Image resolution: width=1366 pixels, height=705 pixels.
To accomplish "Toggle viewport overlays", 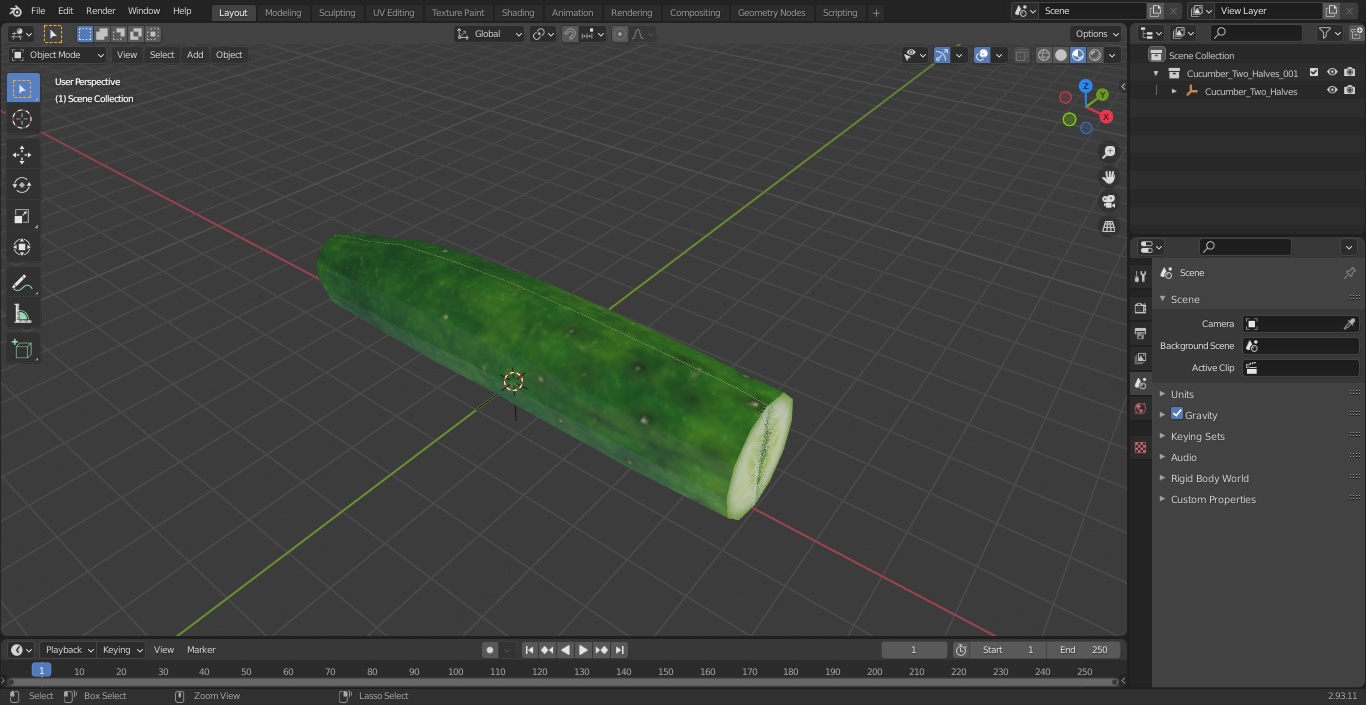I will click(x=982, y=55).
